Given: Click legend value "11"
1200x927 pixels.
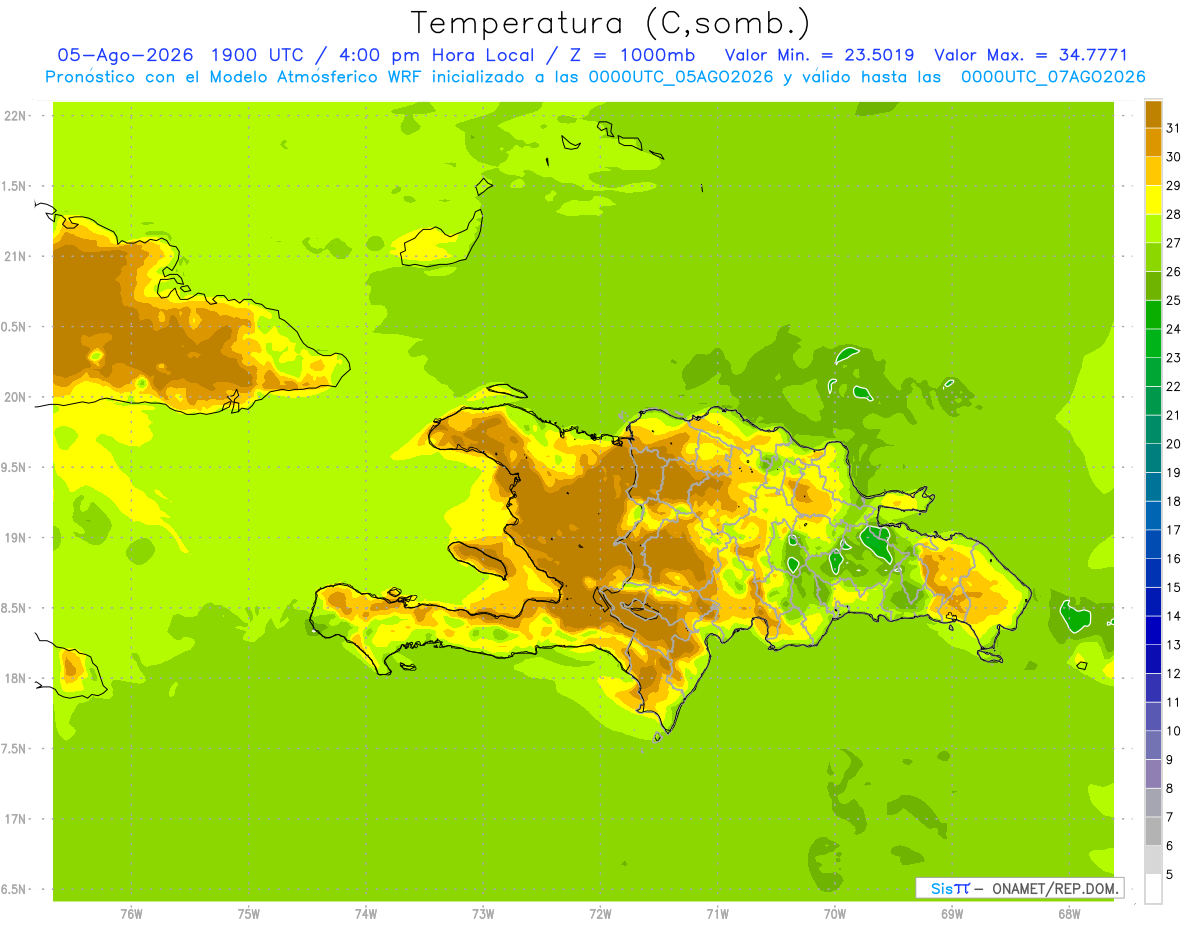Looking at the screenshot, I should pos(1174,702).
